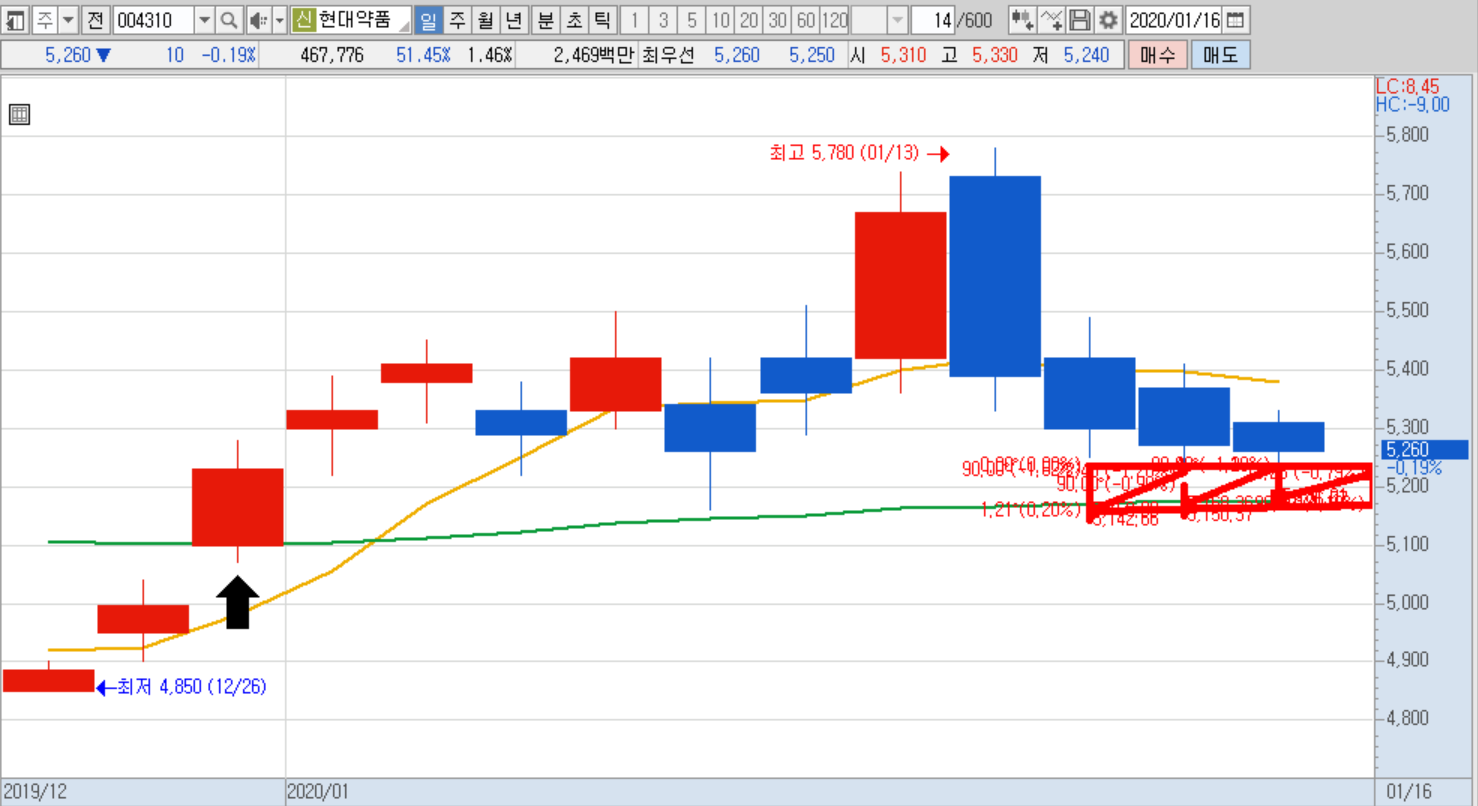The width and height of the screenshot is (1478, 806).
Task: Select the 틱 tick chart period
Action: click(602, 19)
